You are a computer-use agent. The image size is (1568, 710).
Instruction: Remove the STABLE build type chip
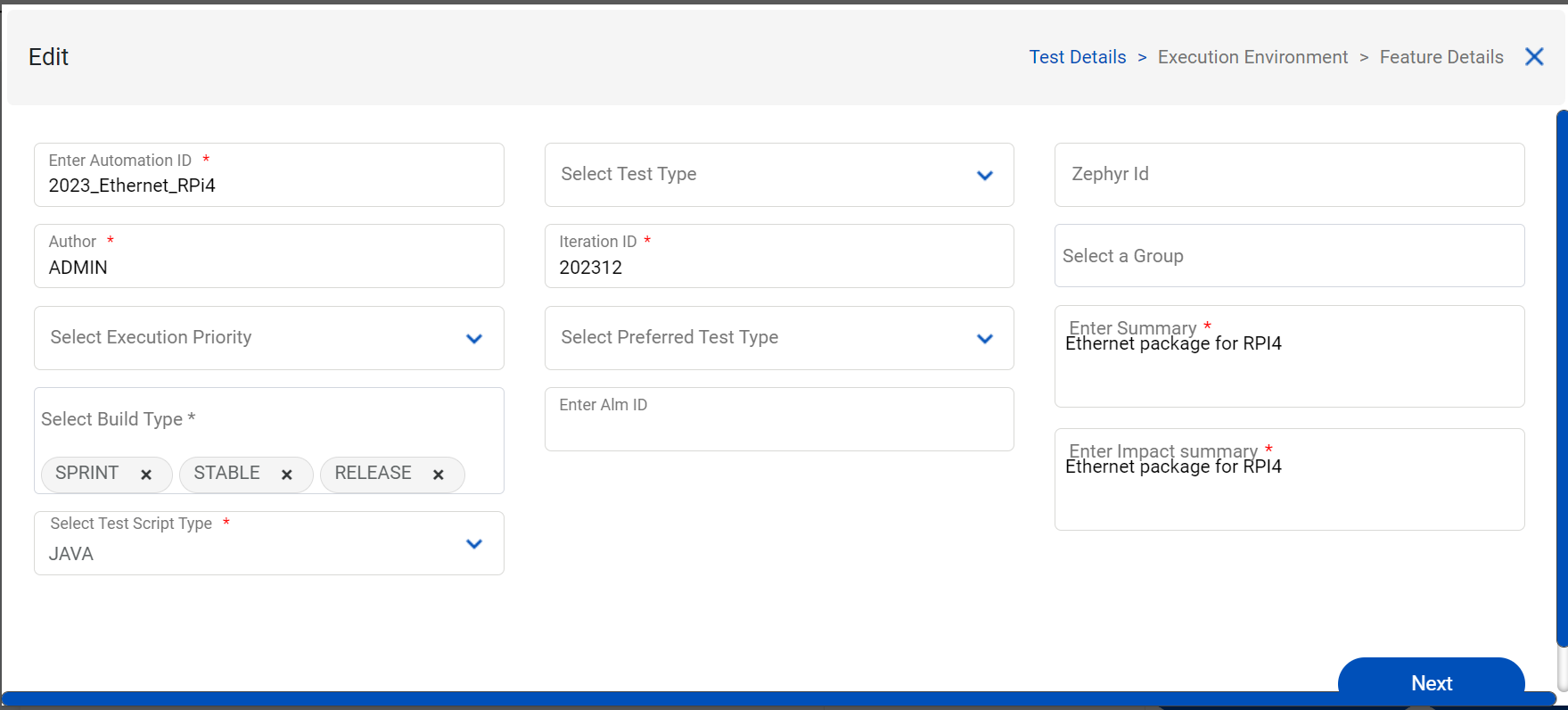point(286,475)
